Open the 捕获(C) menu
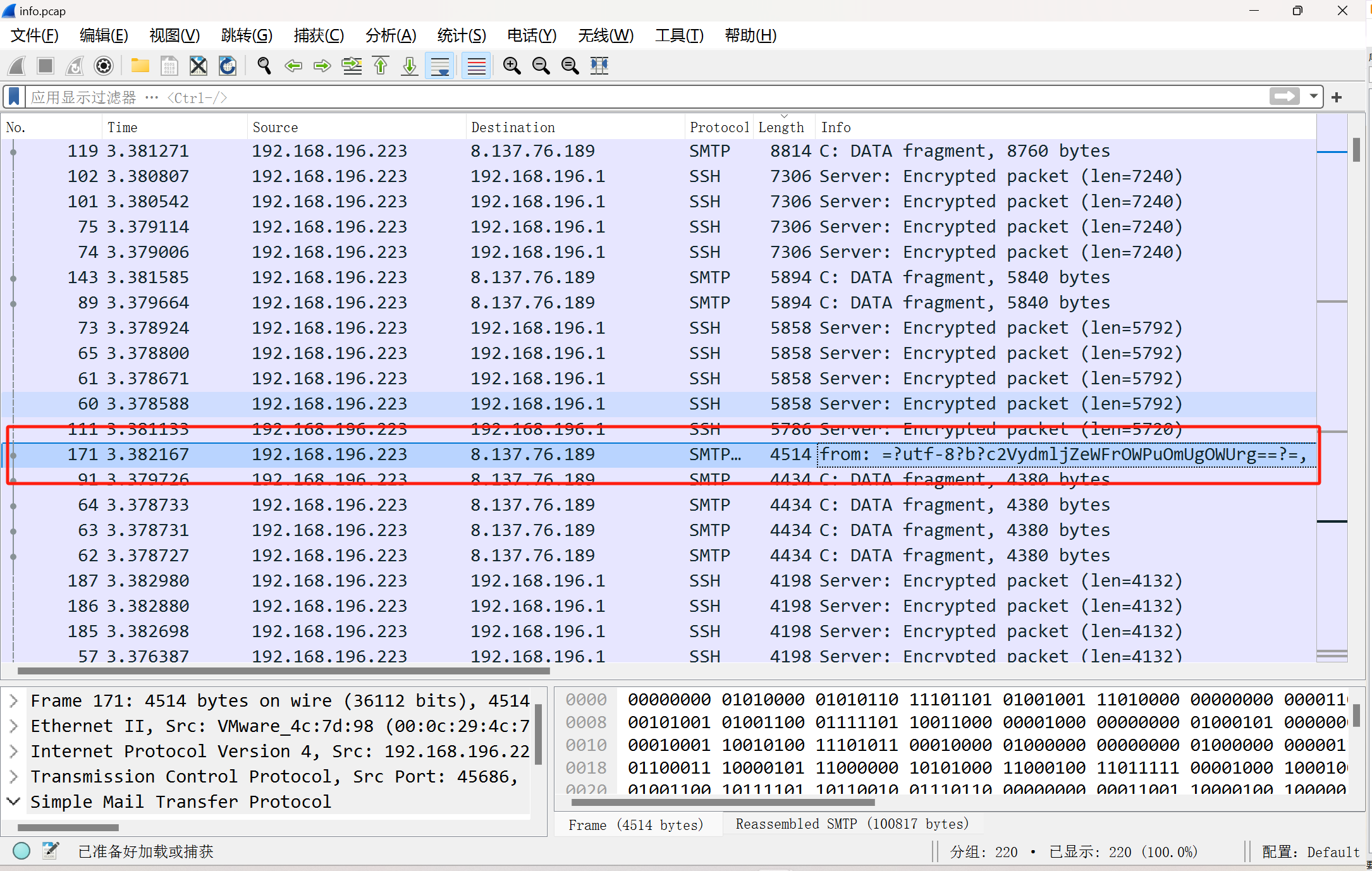Viewport: 1372px width, 871px height. [x=319, y=35]
